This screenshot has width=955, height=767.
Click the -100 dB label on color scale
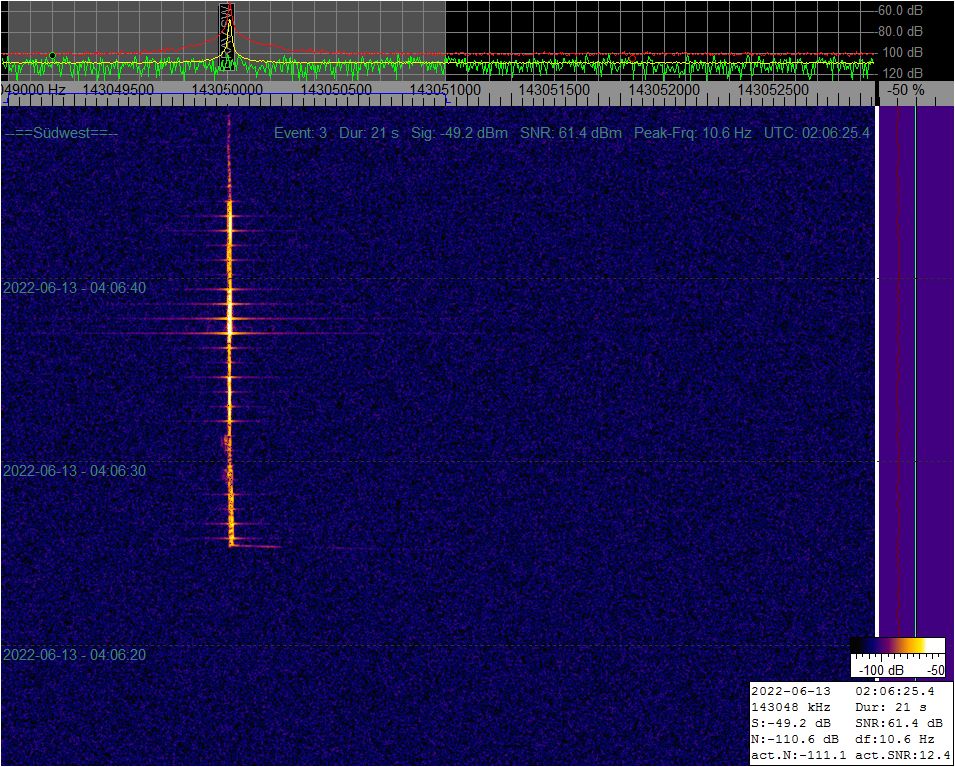[881, 671]
